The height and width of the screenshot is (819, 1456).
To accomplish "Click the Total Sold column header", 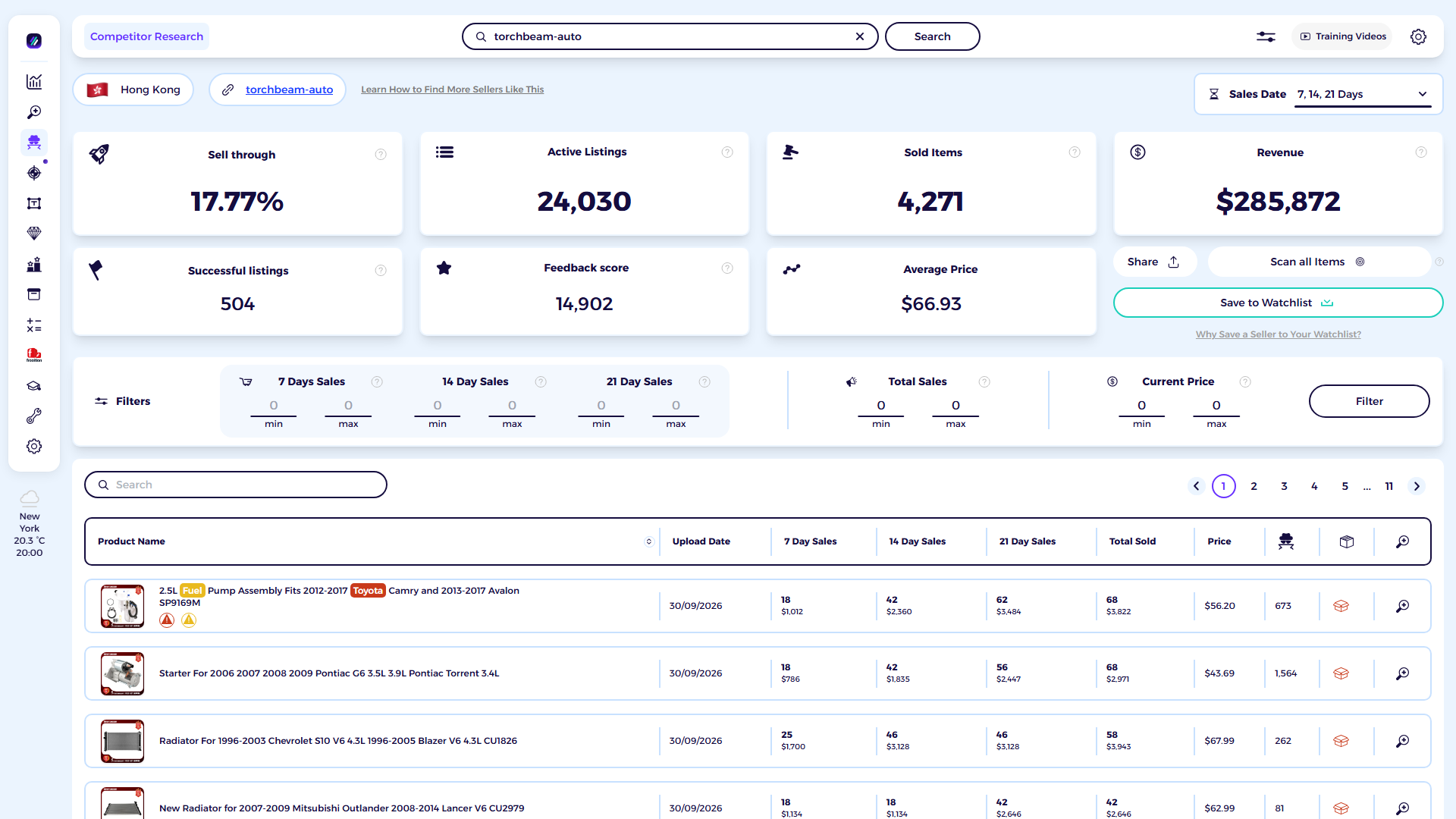I will coord(1132,541).
